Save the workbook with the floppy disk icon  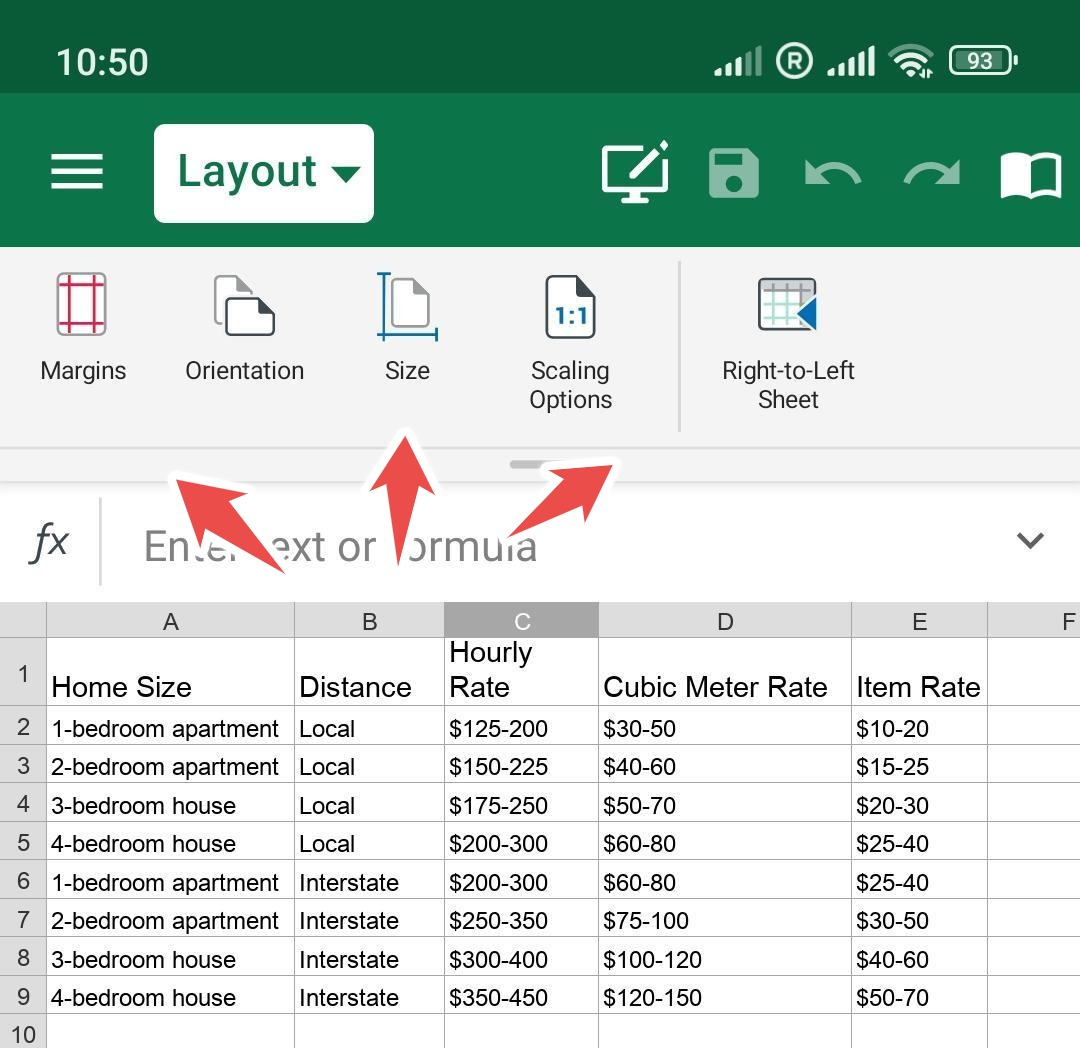[734, 173]
